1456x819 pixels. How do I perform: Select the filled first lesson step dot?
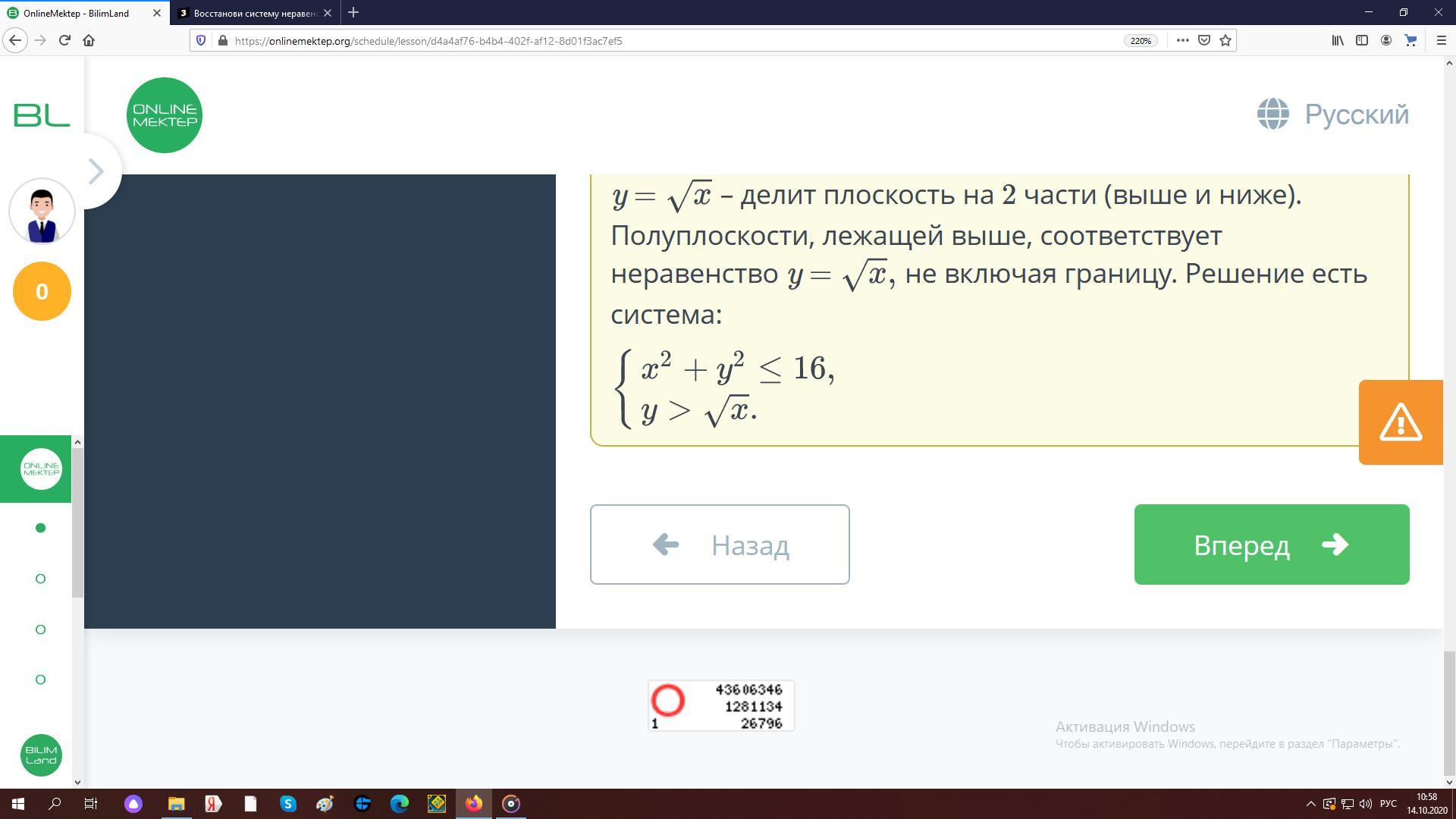pos(41,528)
